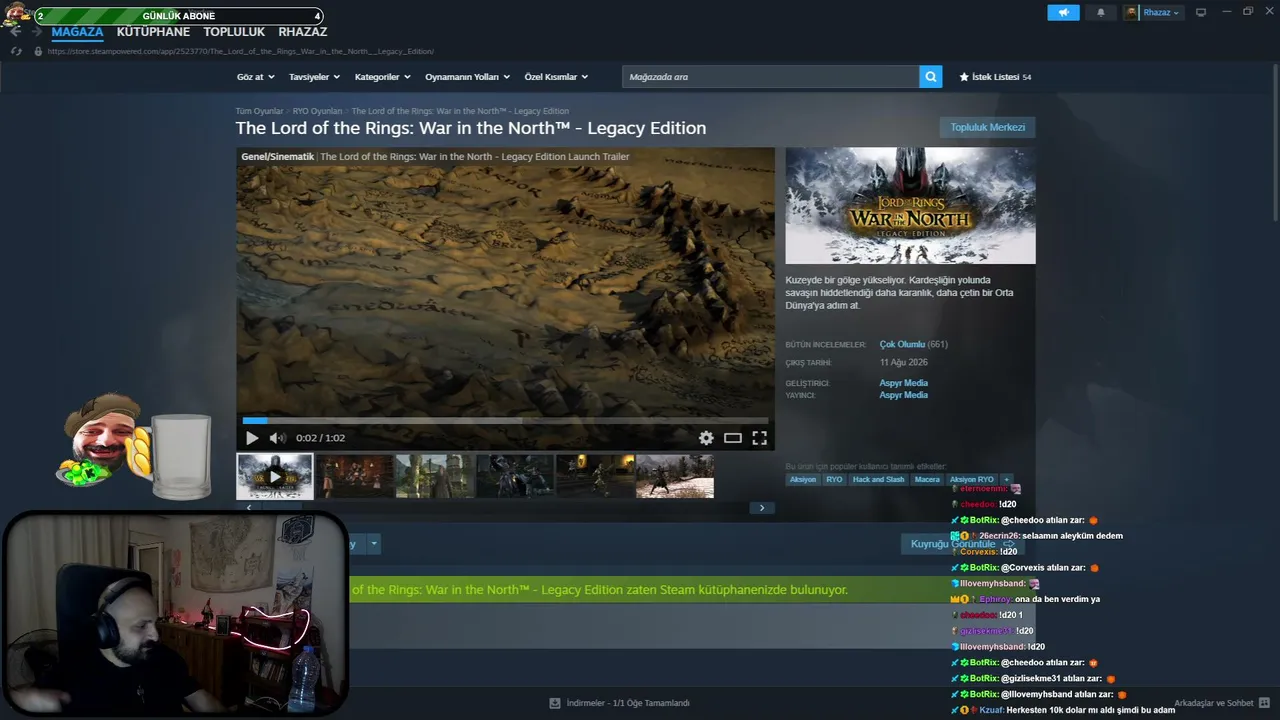Viewport: 1280px width, 720px height.
Task: Open the Topluluk Merkezi button
Action: click(x=988, y=127)
